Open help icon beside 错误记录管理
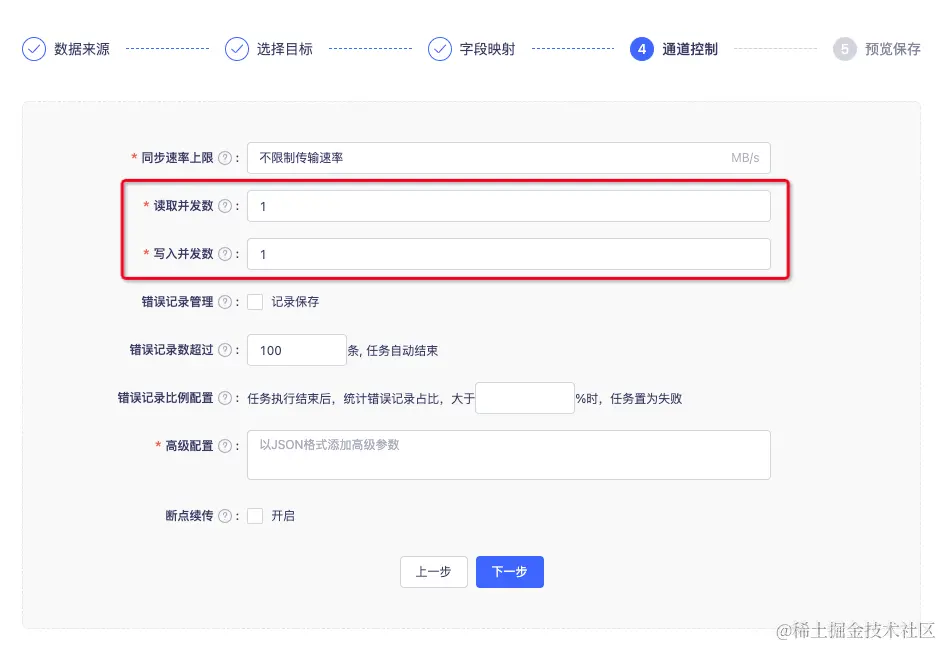 tap(225, 302)
